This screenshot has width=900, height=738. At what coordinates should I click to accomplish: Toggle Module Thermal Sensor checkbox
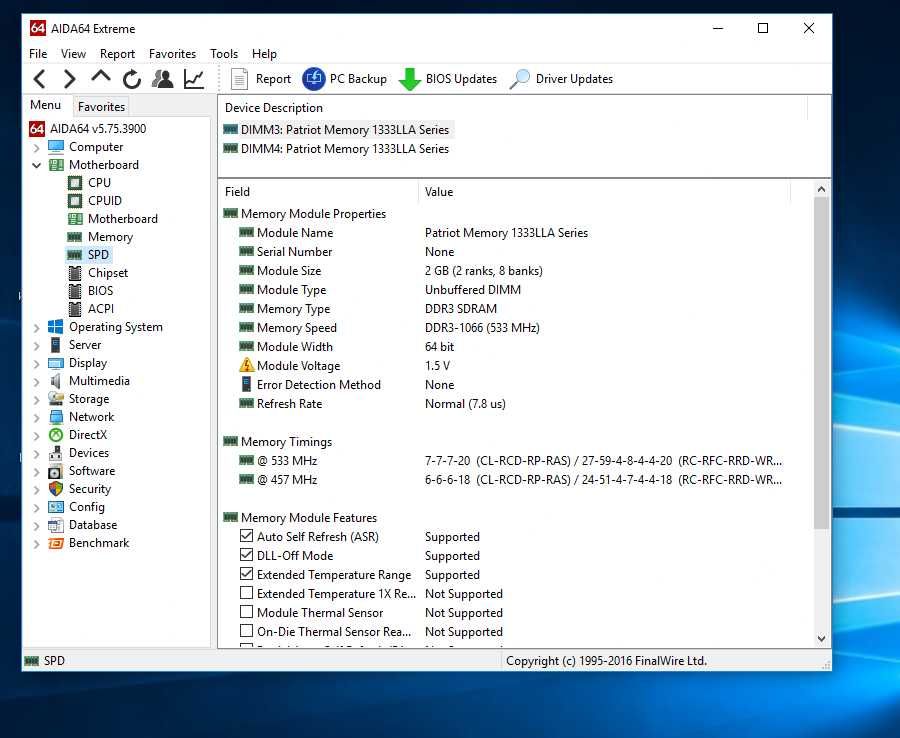coord(246,612)
